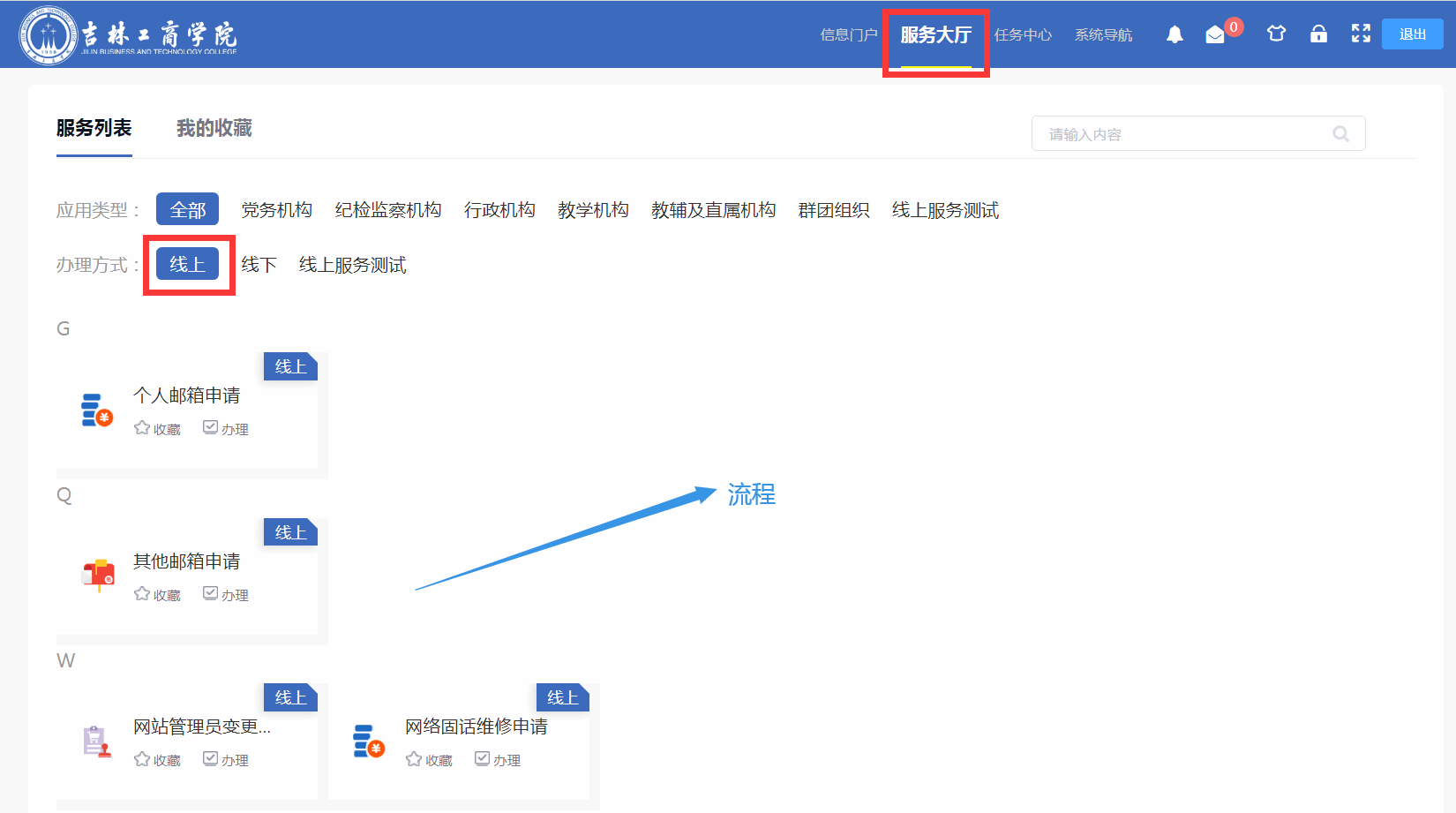Viewport: 1456px width, 813px height.
Task: Select 党务机构 application type filter
Action: click(276, 210)
